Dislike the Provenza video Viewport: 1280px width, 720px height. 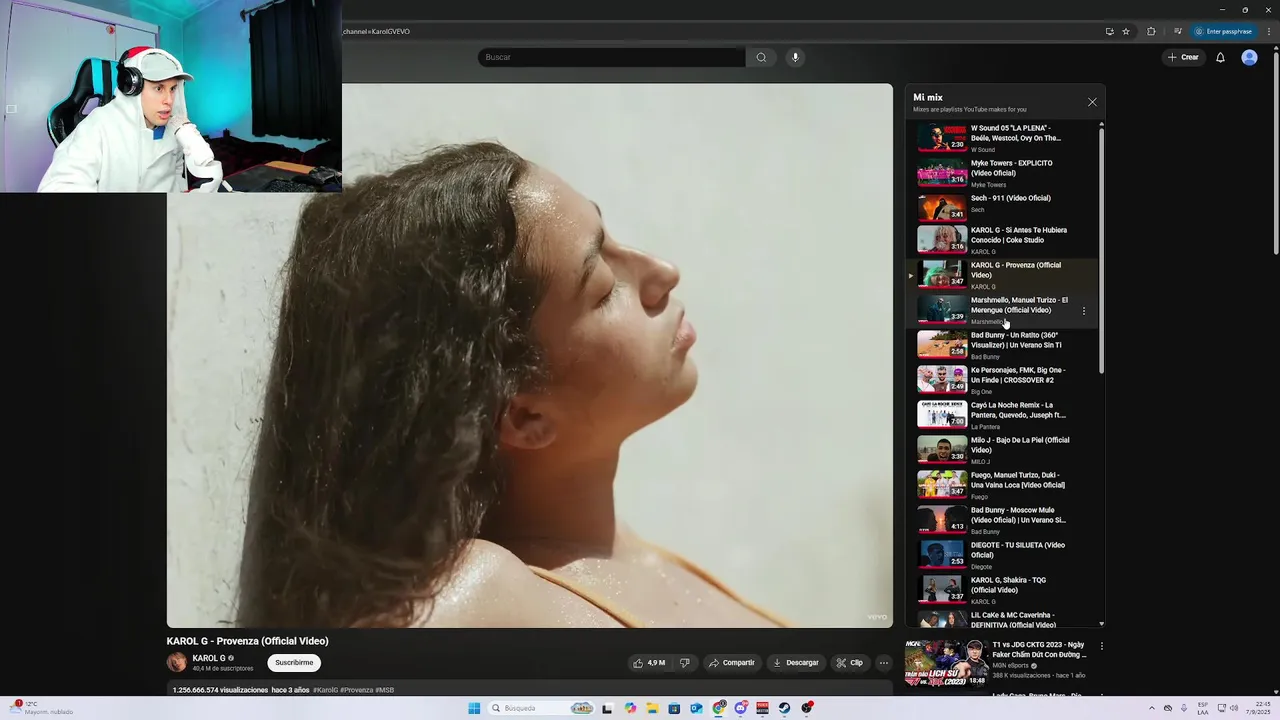(x=685, y=662)
